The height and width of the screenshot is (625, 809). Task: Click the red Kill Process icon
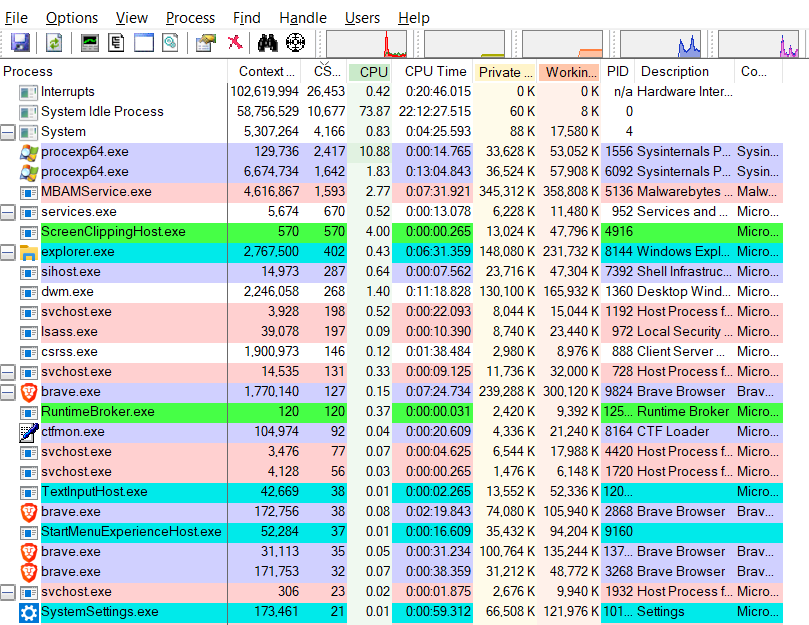[235, 42]
